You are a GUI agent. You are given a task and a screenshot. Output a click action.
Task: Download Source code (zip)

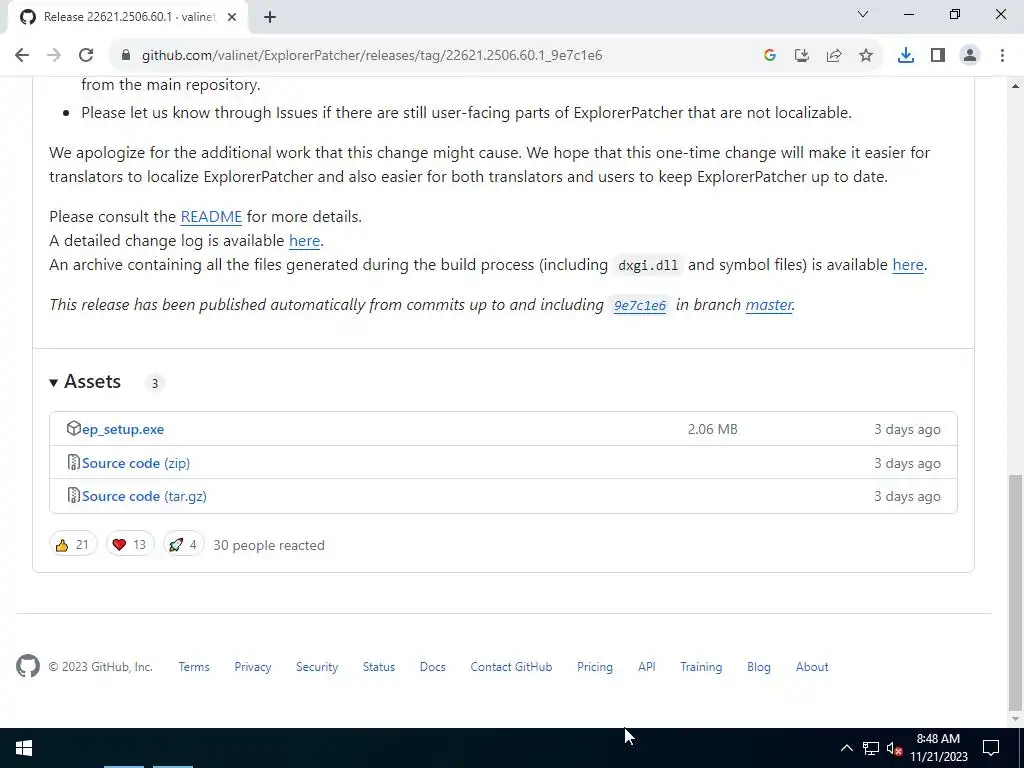coord(136,463)
